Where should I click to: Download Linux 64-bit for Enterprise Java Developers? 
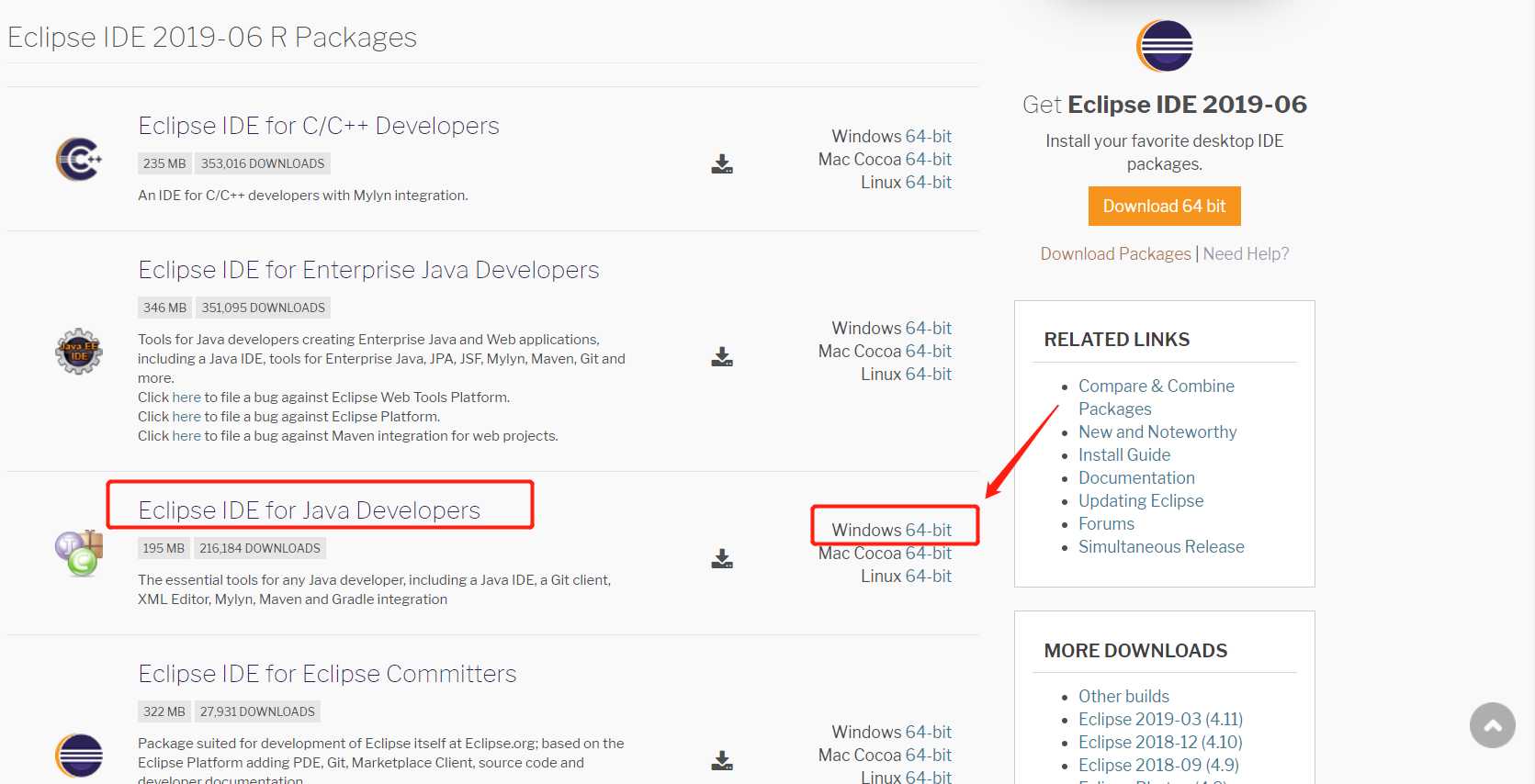[x=929, y=374]
